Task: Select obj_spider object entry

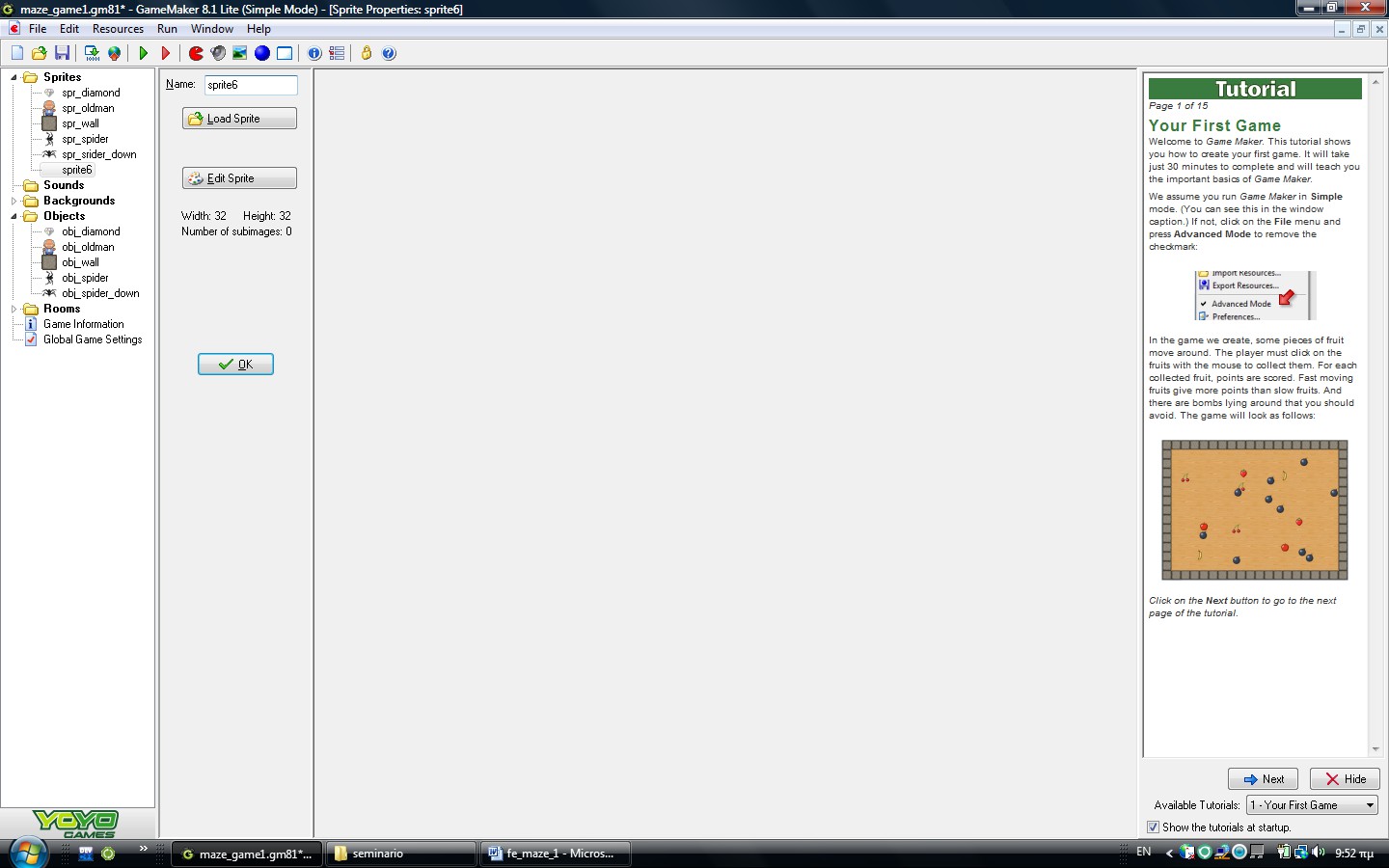Action: 85,278
